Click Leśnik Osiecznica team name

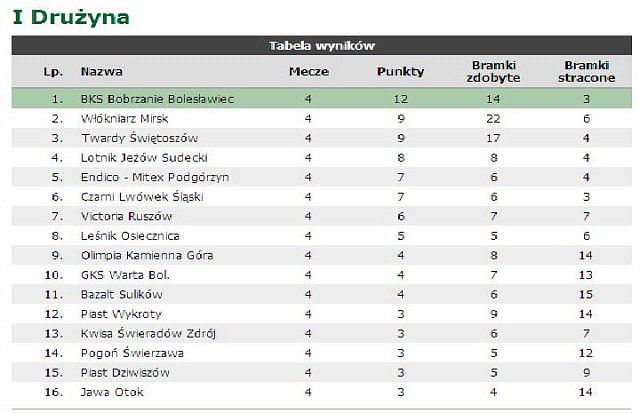tap(130, 236)
